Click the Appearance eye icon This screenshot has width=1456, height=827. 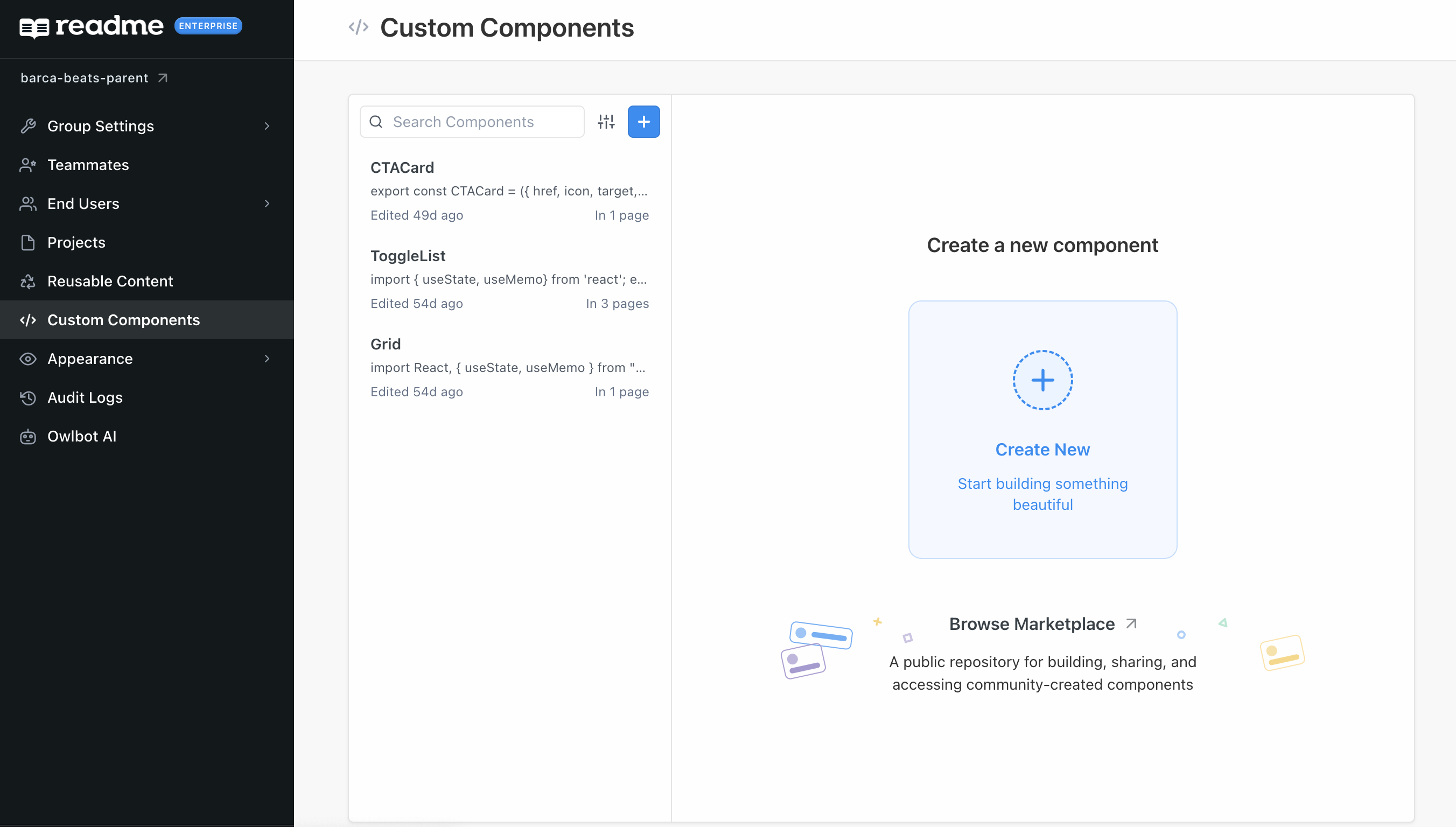[28, 359]
